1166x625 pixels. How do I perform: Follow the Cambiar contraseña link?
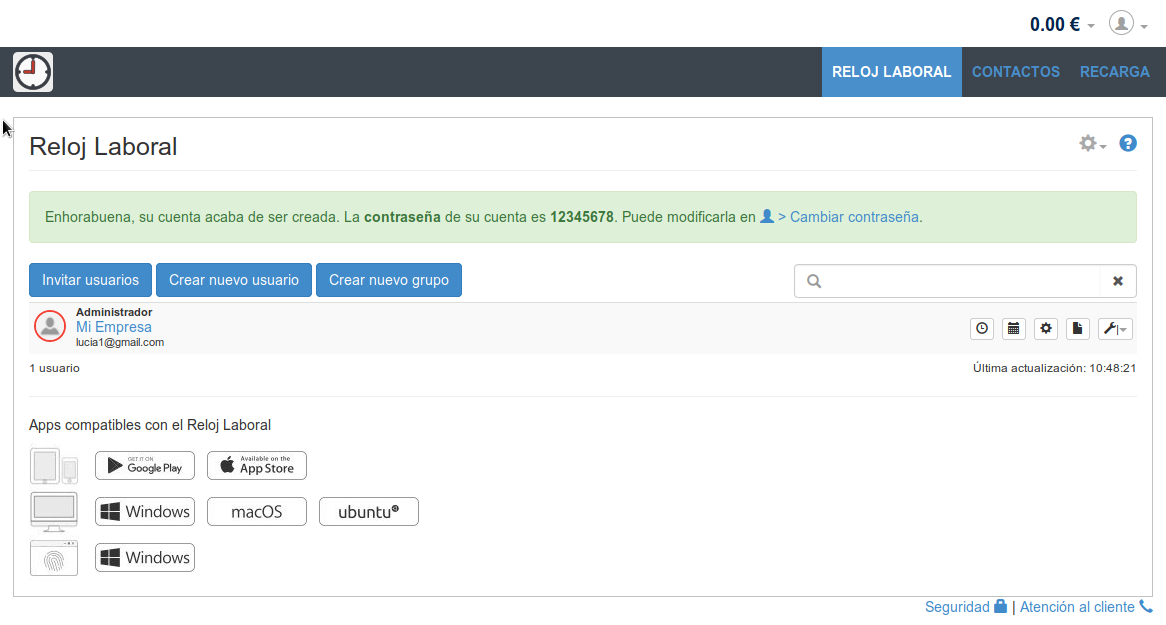tap(855, 216)
